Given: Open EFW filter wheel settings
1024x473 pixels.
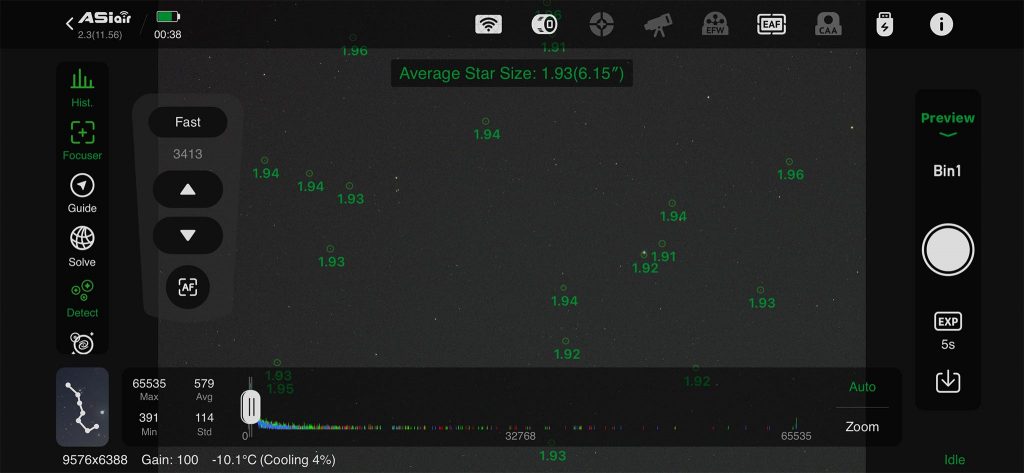Looking at the screenshot, I should 714,25.
